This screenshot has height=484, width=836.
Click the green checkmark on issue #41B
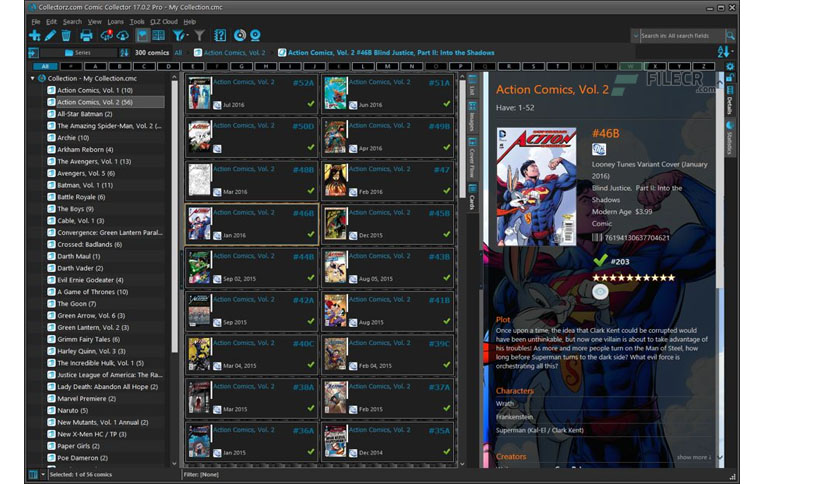[447, 321]
